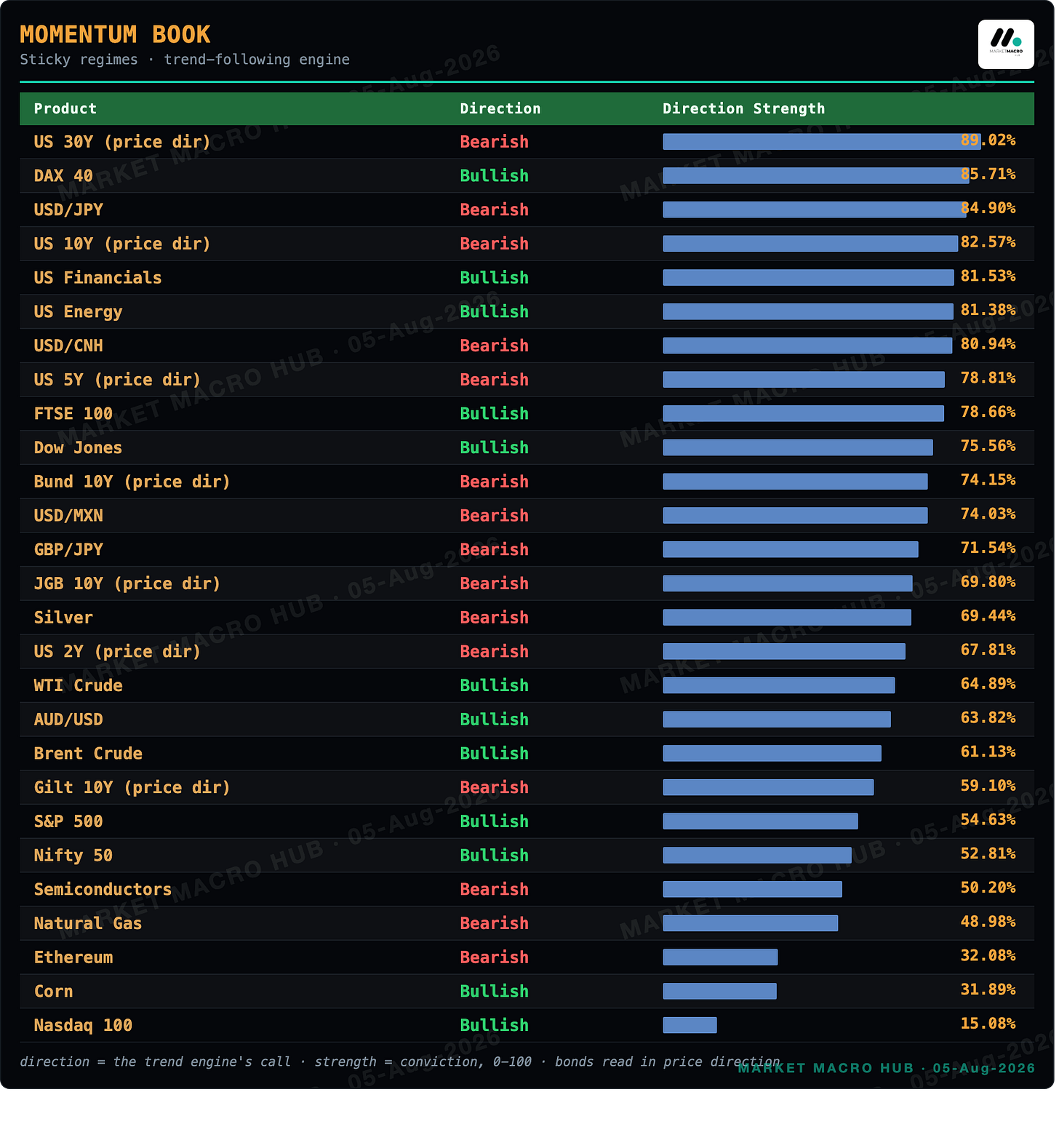Select the 'GBP/JPY' product name
1059x1148 pixels.
pos(68,550)
